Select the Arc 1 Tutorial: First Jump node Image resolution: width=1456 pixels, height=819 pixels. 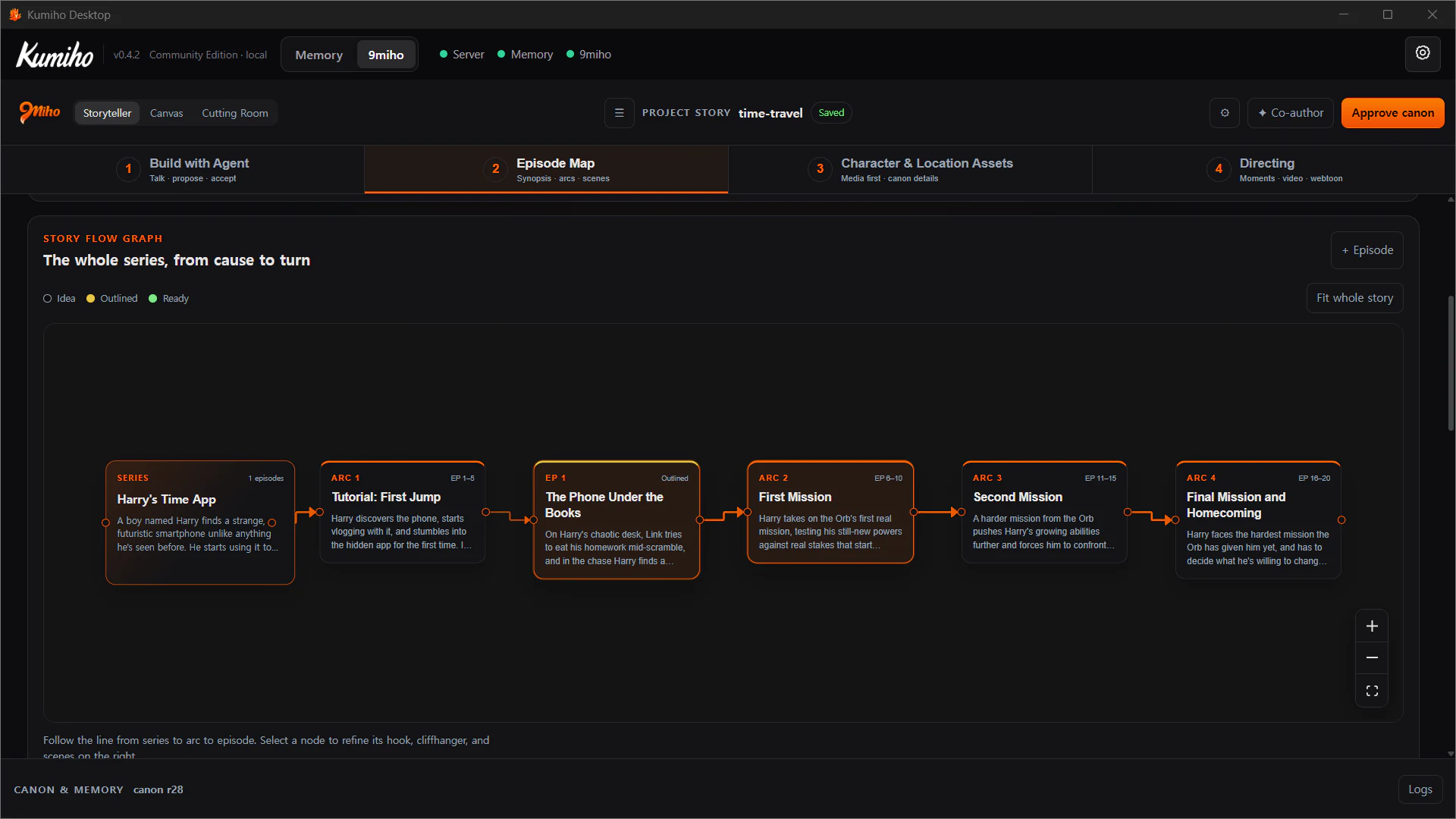coord(403,512)
